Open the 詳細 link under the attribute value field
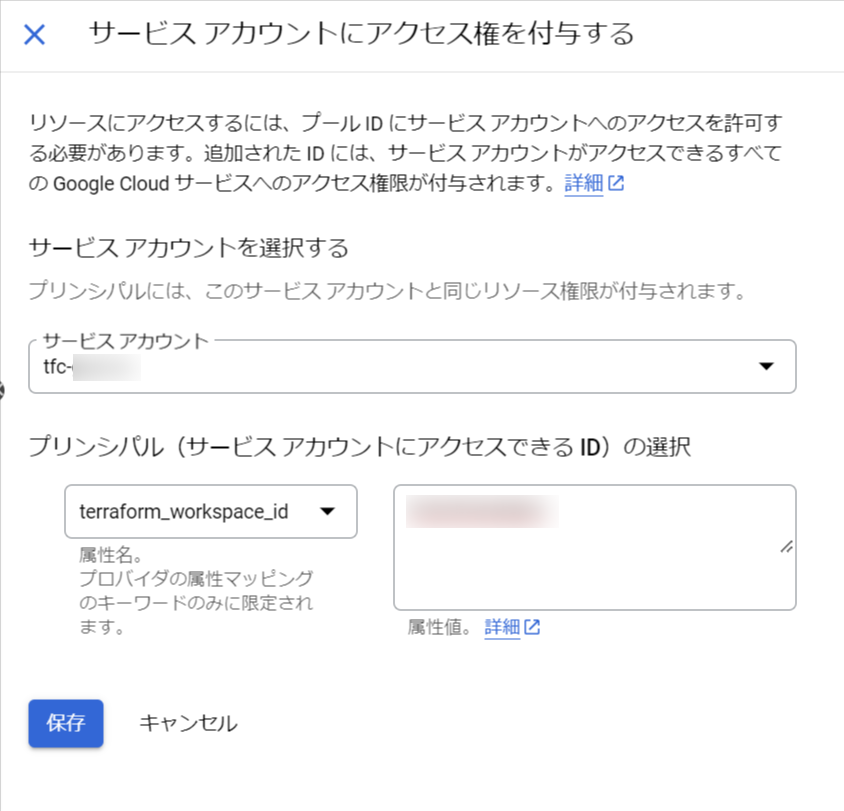 (504, 627)
